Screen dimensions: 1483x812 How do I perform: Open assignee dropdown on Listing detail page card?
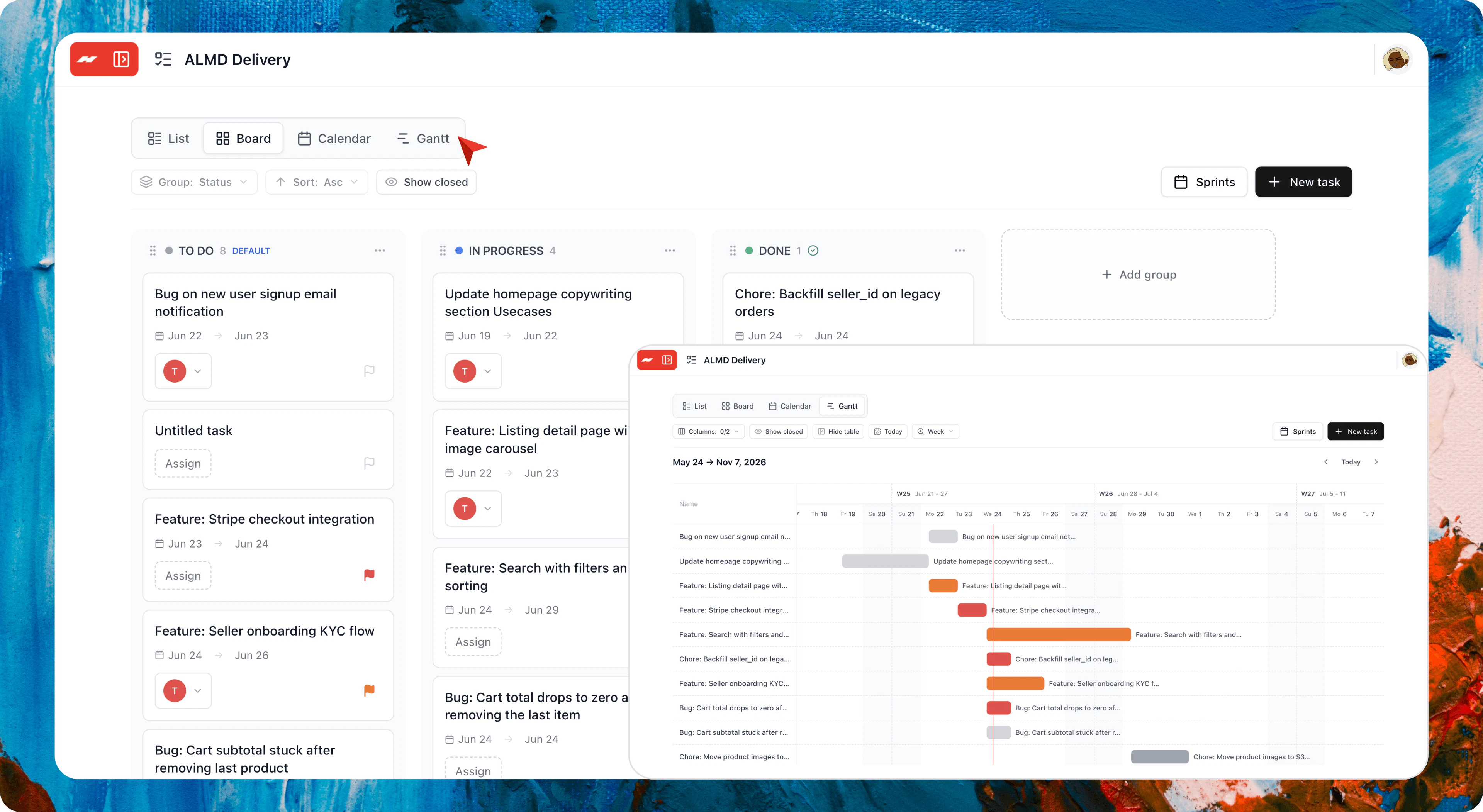[x=473, y=509]
